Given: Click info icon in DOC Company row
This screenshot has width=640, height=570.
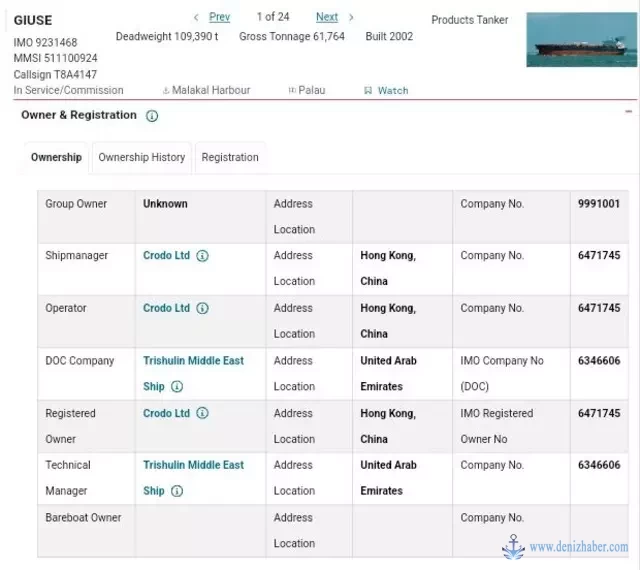Looking at the screenshot, I should click(x=177, y=387).
